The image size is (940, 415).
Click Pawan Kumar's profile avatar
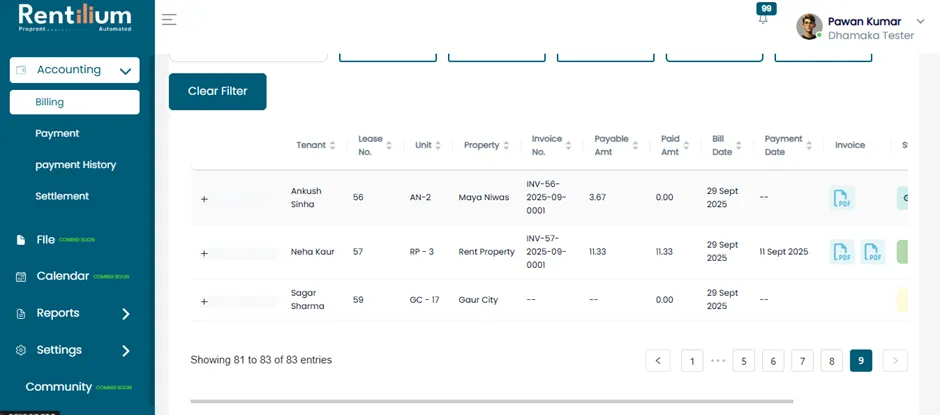pos(809,27)
